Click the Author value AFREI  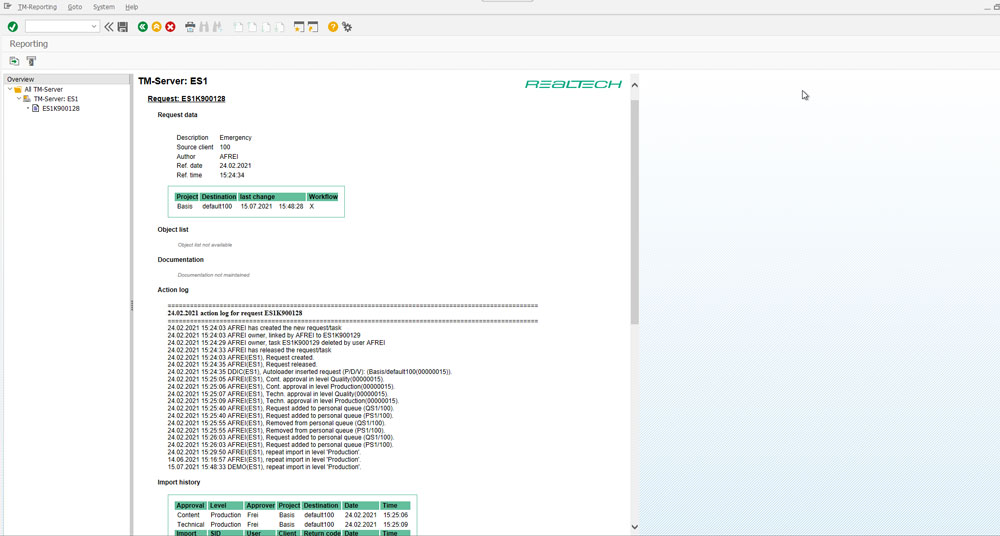point(229,156)
